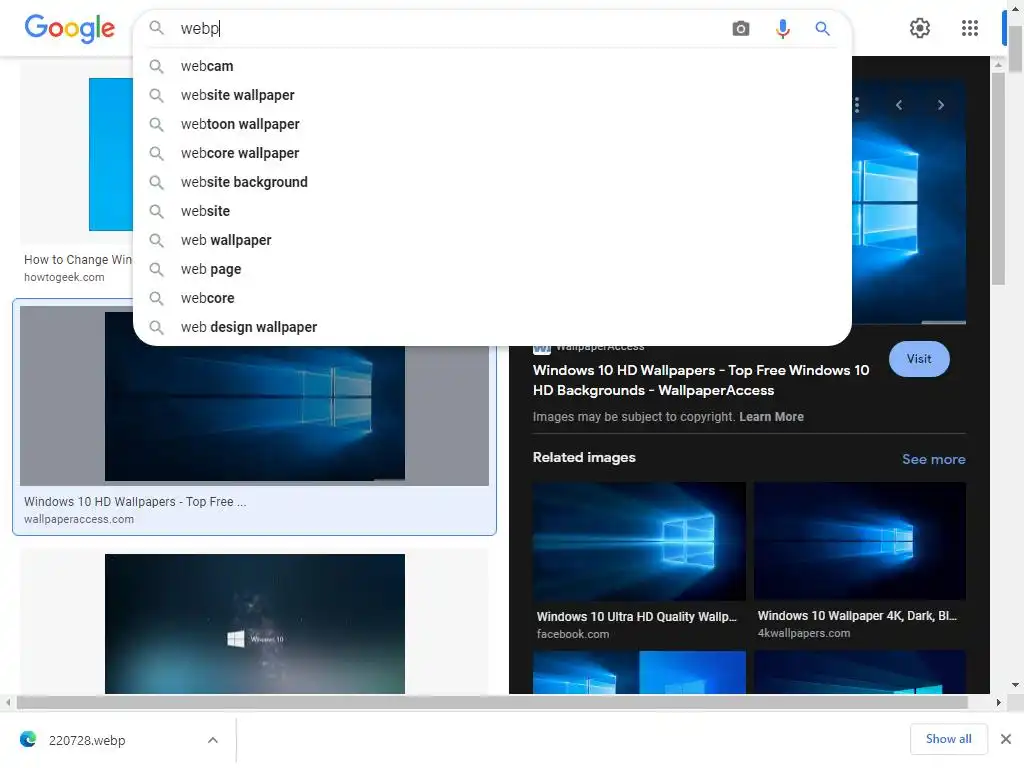The width and height of the screenshot is (1024, 768).
Task: Click the blue search magnifier button
Action: [x=822, y=29]
